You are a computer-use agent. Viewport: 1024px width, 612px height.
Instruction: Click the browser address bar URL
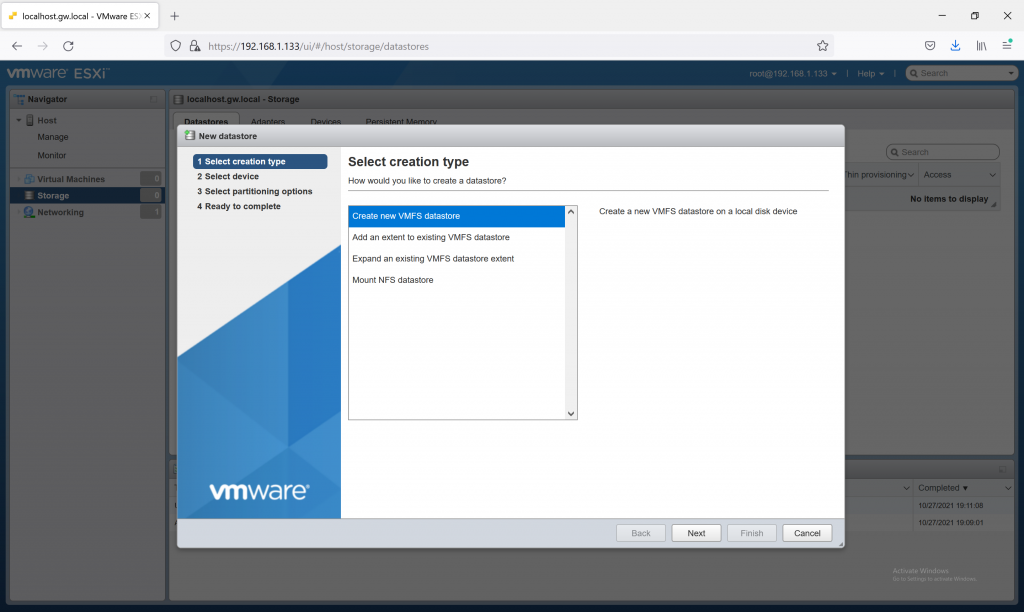[x=318, y=46]
